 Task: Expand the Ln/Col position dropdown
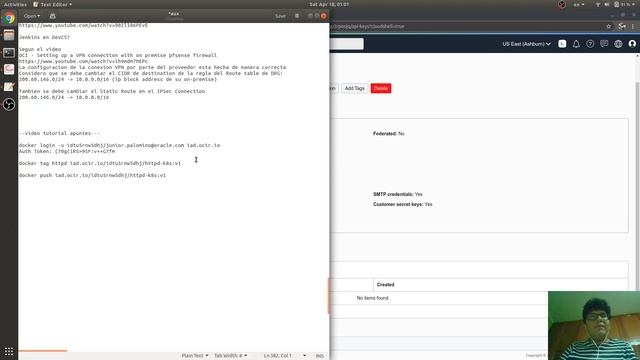tap(284, 356)
